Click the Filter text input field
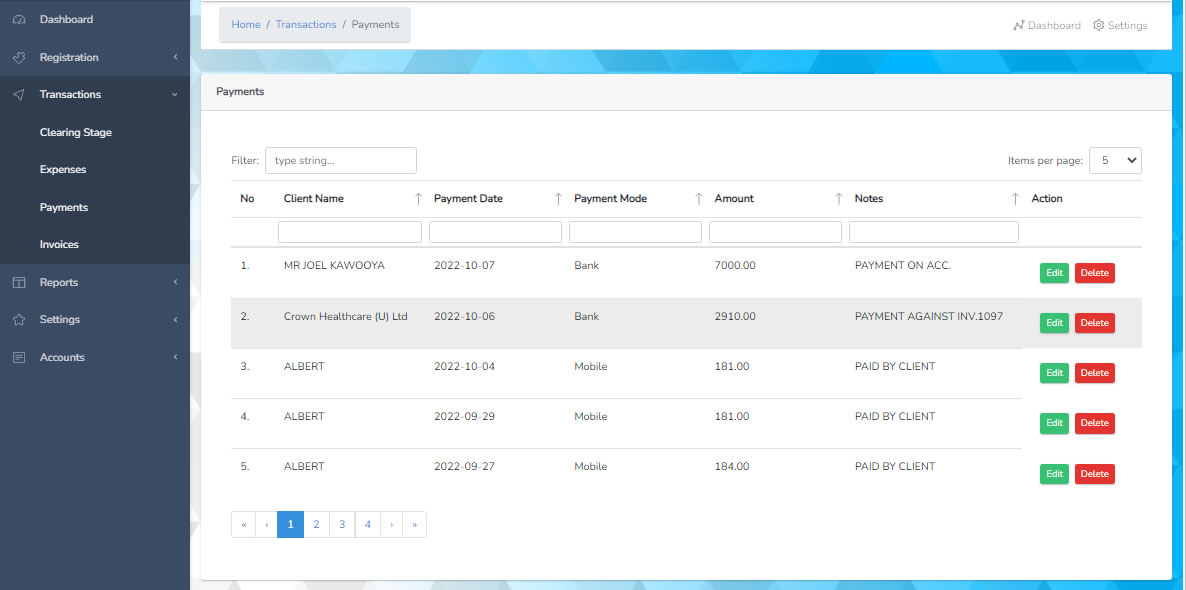The width and height of the screenshot is (1186, 590). (340, 160)
